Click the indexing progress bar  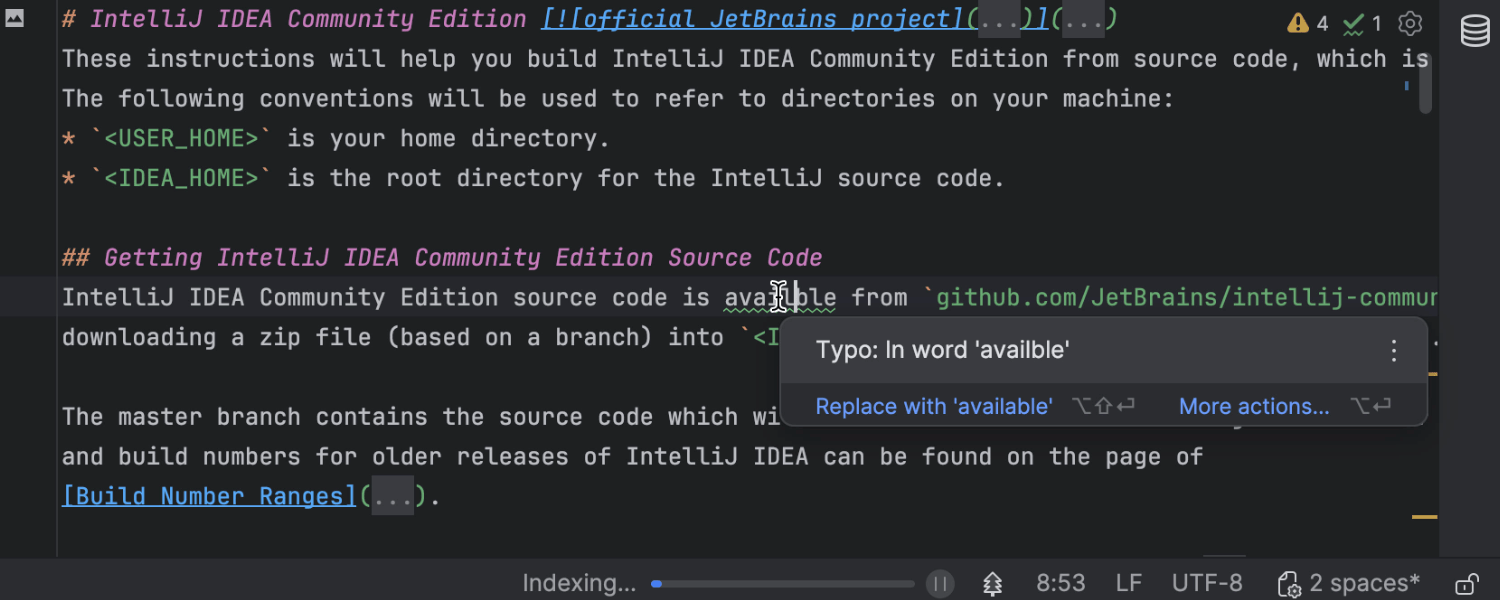[783, 584]
